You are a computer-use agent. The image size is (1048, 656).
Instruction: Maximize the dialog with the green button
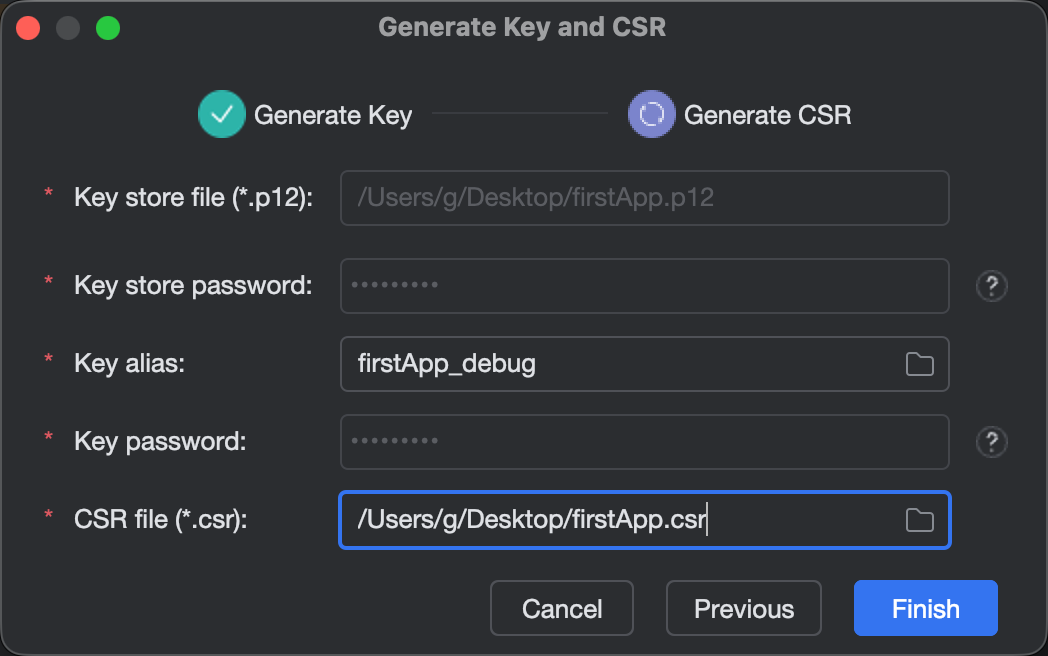click(x=108, y=27)
